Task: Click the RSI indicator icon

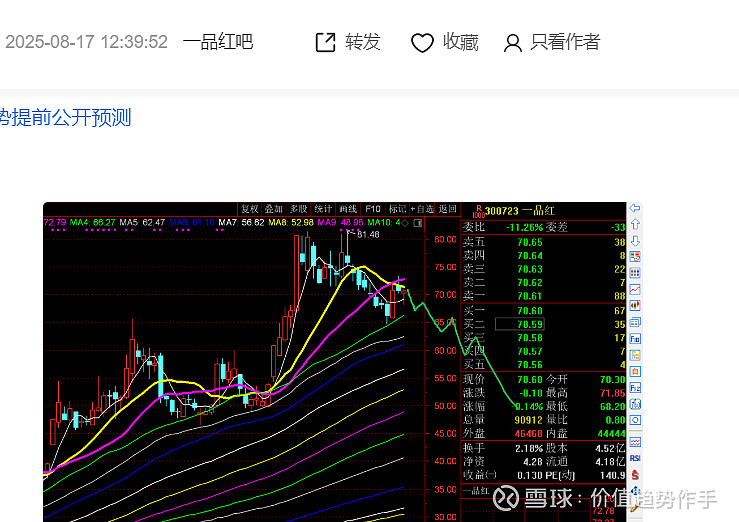Action: point(635,458)
